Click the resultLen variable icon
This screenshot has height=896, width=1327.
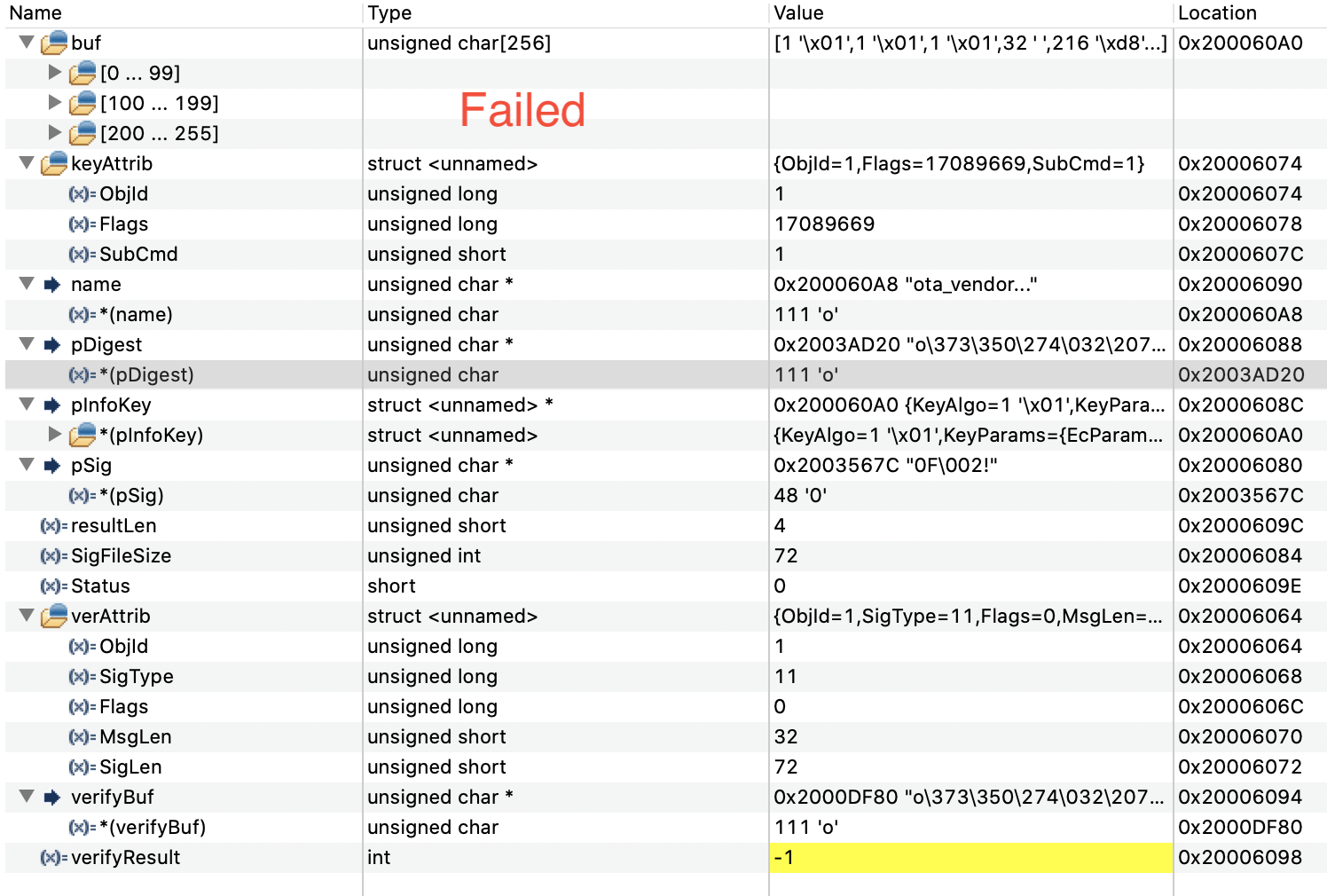(x=53, y=525)
